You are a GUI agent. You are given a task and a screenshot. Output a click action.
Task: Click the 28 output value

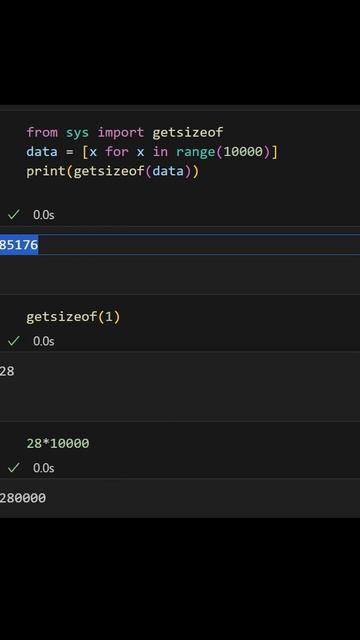7,371
